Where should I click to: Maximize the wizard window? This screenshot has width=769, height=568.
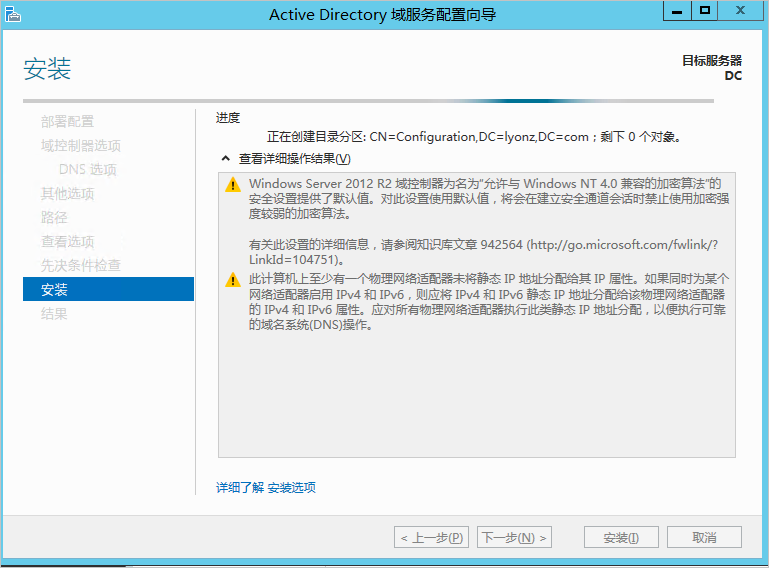[x=705, y=11]
